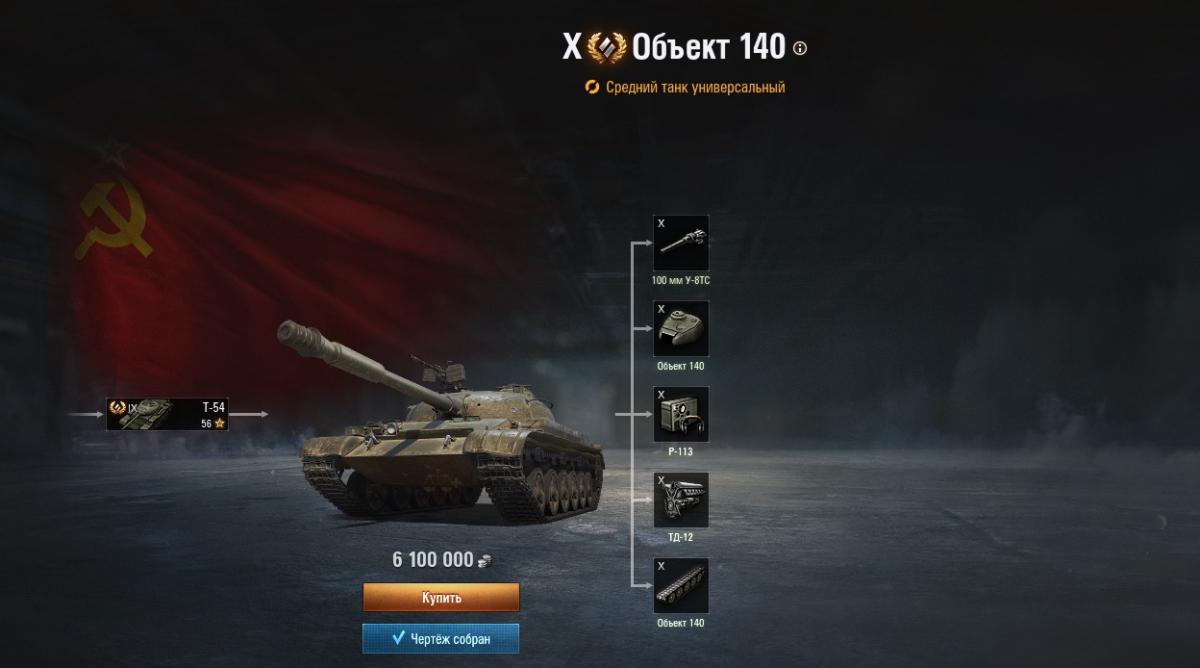
Task: Click the Средний танк универсальный label
Action: pos(695,87)
